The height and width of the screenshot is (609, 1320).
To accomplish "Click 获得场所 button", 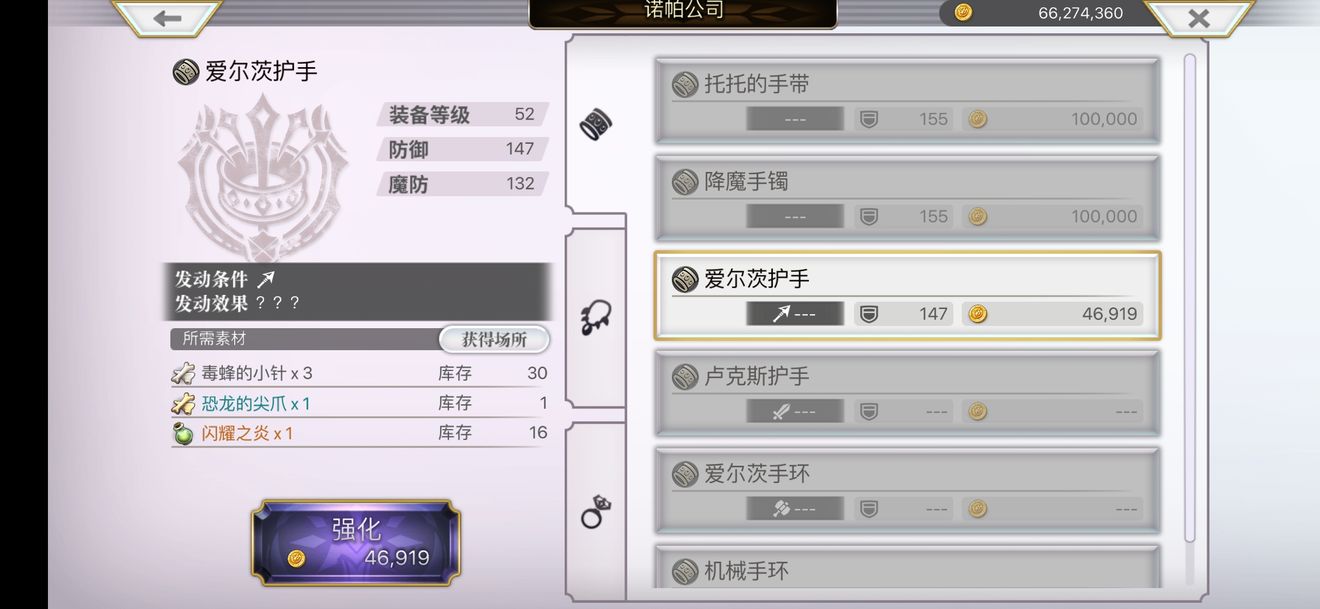I will 494,339.
